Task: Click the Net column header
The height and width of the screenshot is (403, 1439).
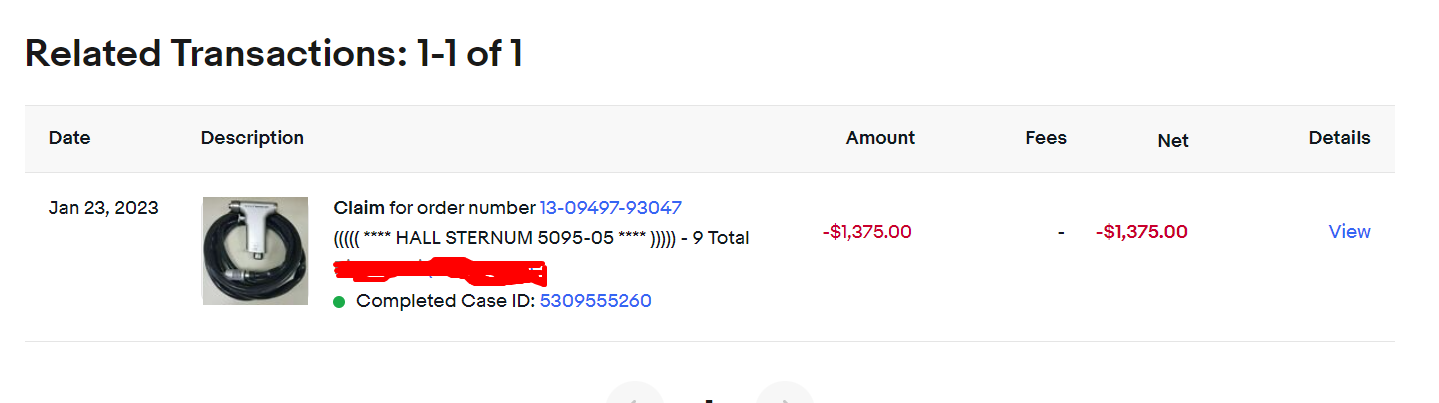Action: click(x=1172, y=141)
